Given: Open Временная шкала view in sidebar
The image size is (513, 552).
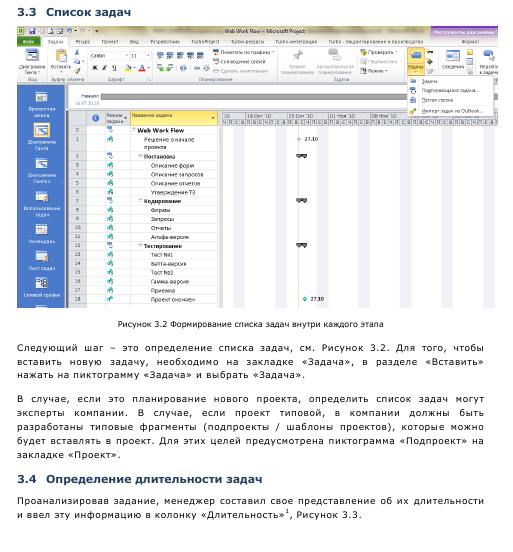Looking at the screenshot, I should (x=42, y=104).
